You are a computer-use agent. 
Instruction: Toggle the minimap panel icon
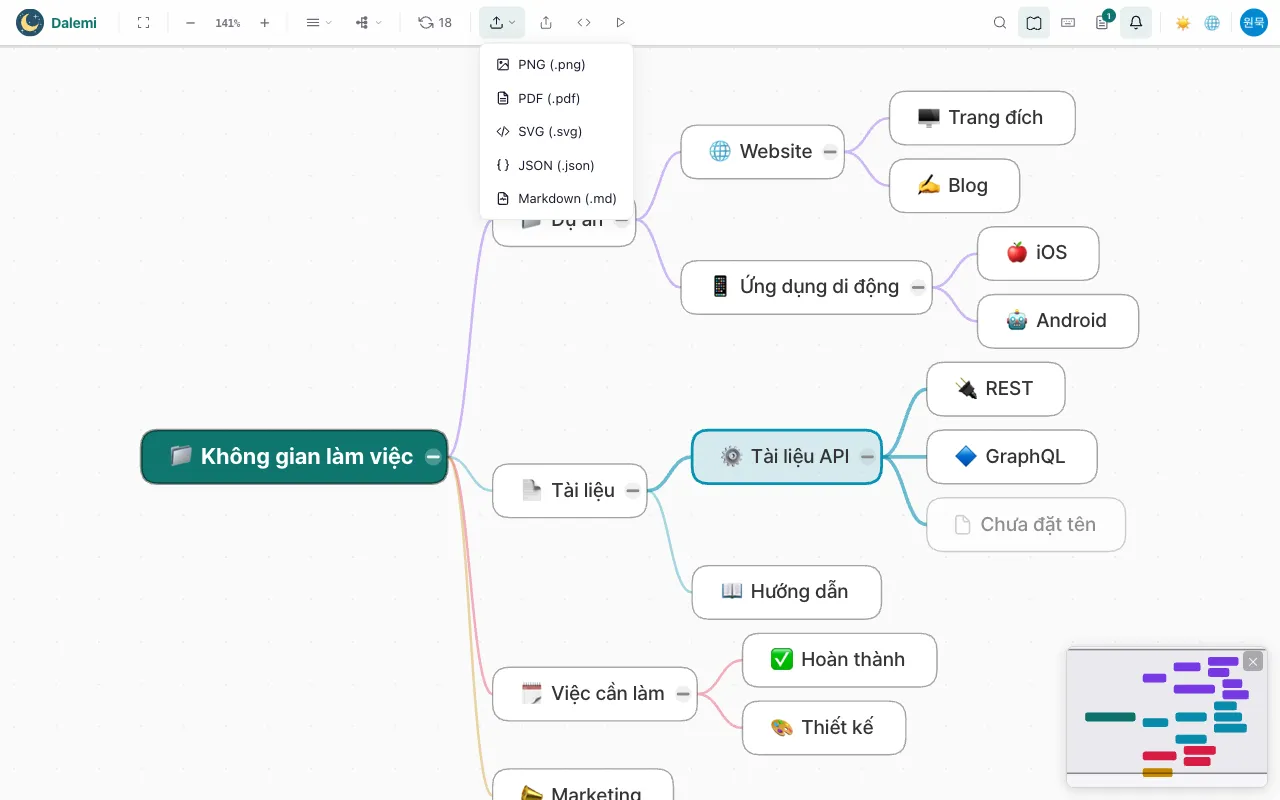point(1034,22)
